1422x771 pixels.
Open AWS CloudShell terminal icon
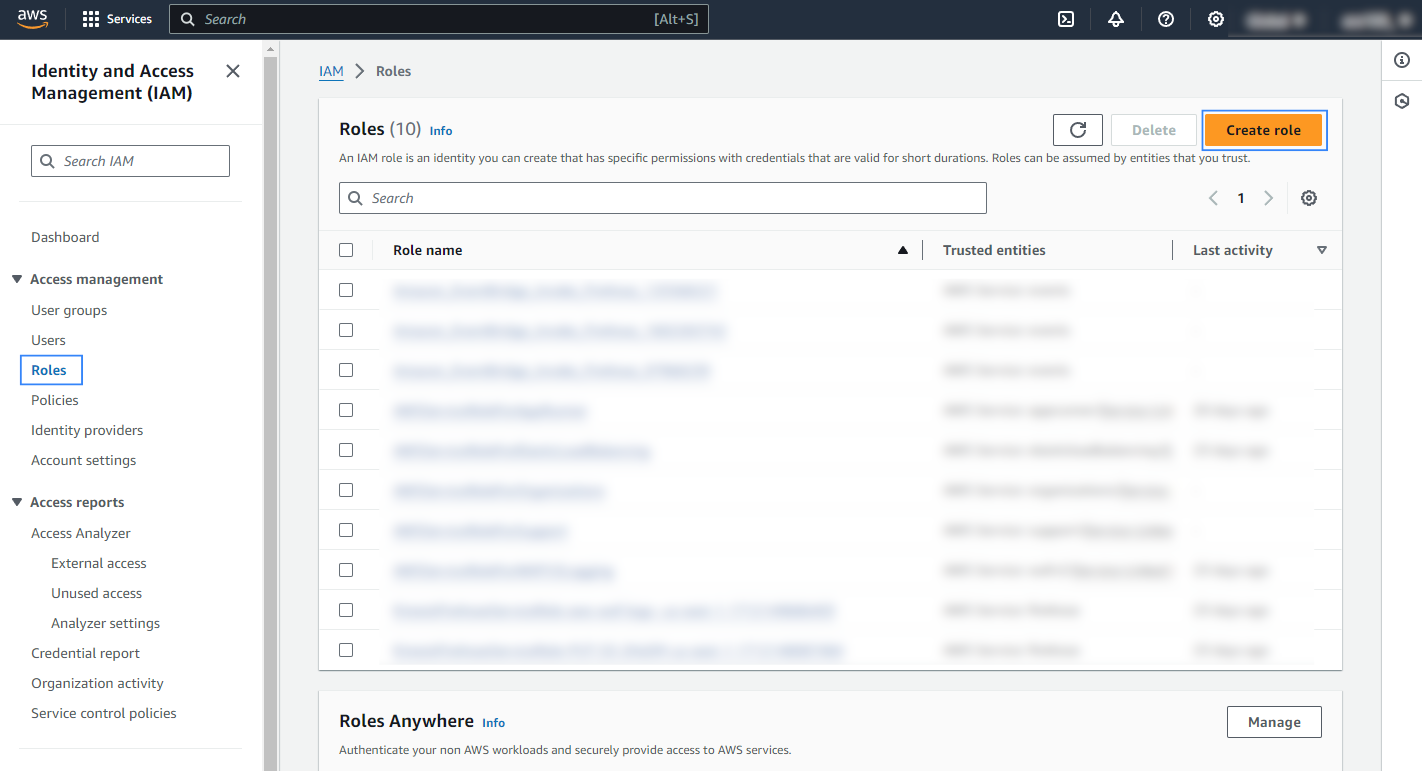pyautogui.click(x=1066, y=19)
